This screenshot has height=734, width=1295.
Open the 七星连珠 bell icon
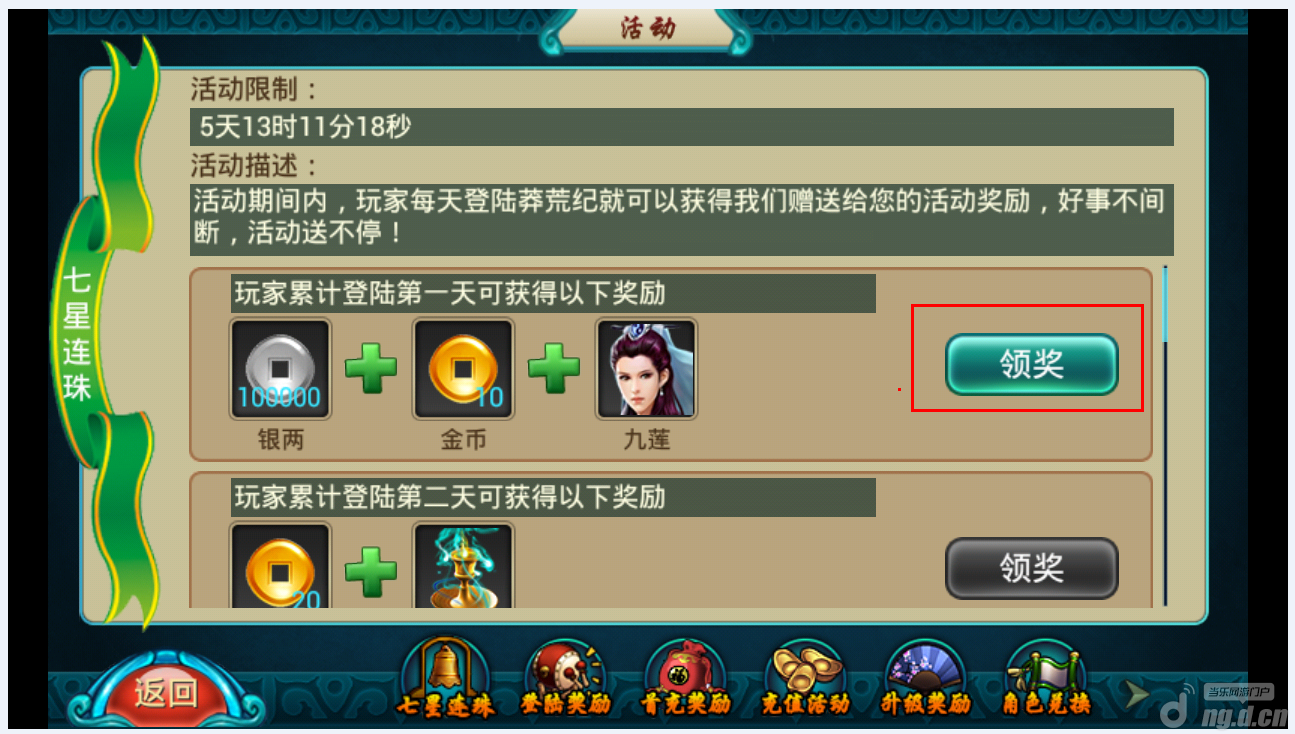pyautogui.click(x=445, y=679)
